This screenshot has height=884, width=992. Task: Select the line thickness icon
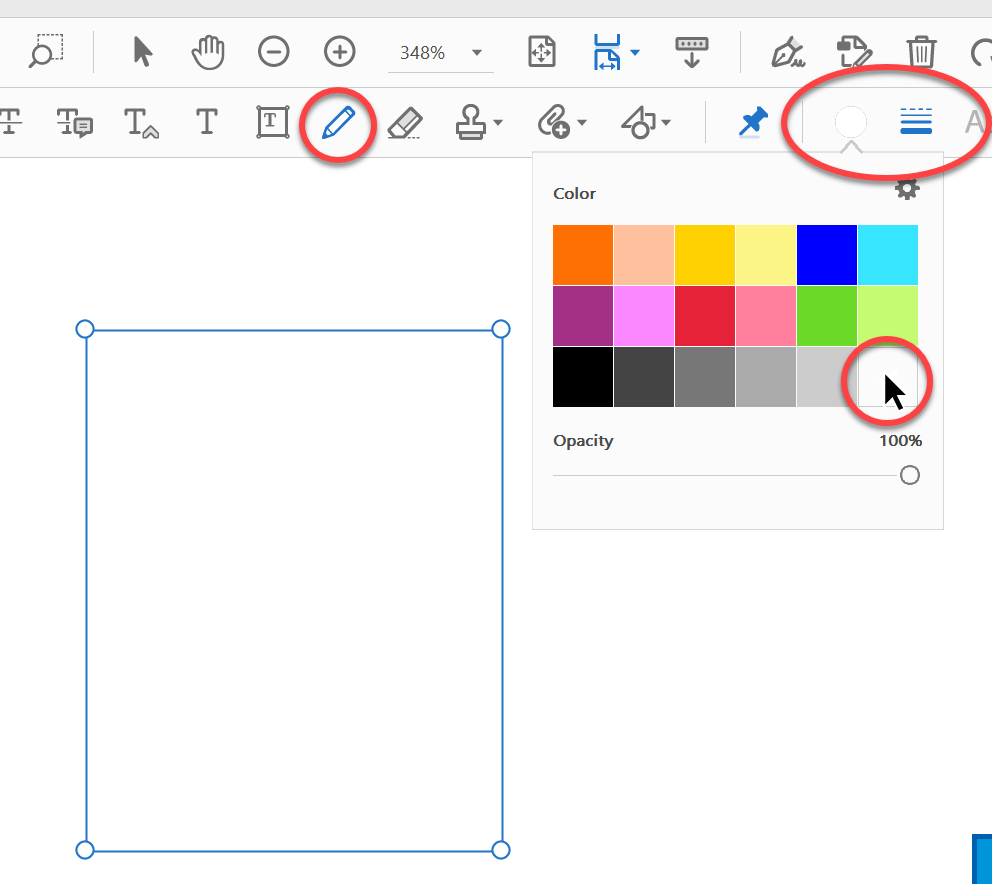[x=914, y=122]
